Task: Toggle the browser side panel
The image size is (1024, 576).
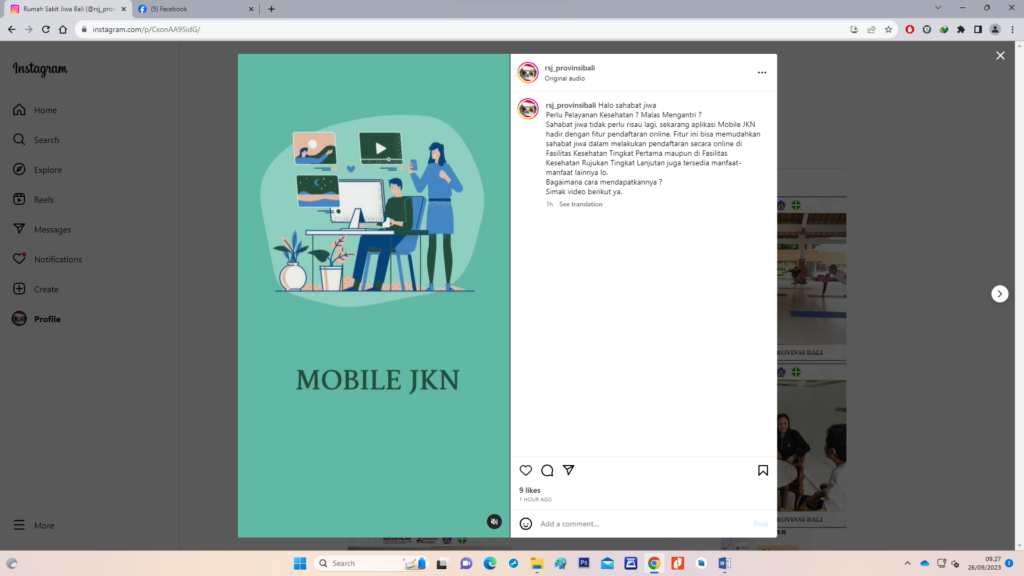Action: click(978, 29)
